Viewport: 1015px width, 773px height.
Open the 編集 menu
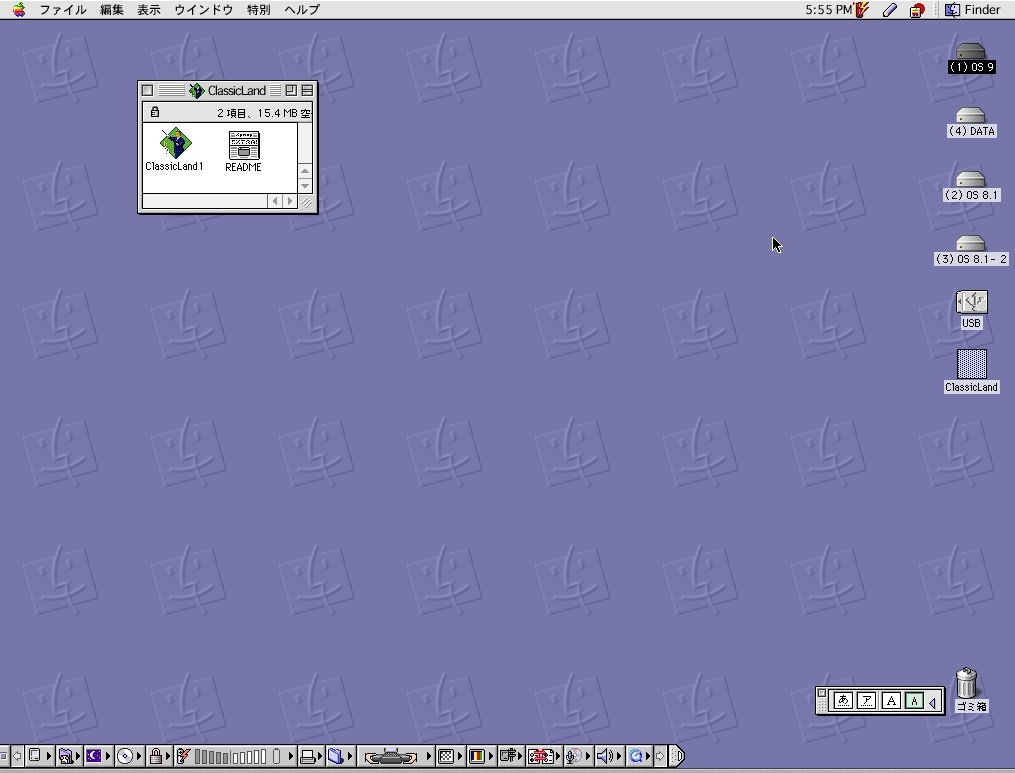click(x=111, y=10)
